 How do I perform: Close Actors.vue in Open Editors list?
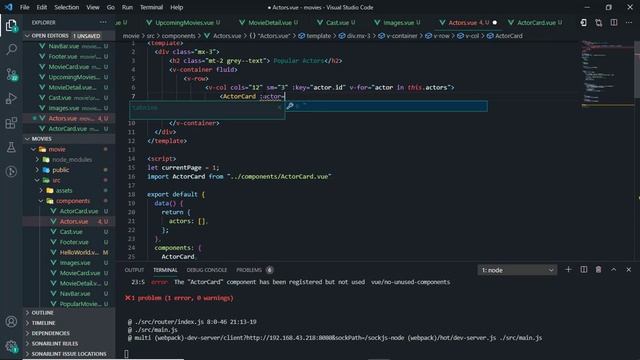click(x=34, y=118)
